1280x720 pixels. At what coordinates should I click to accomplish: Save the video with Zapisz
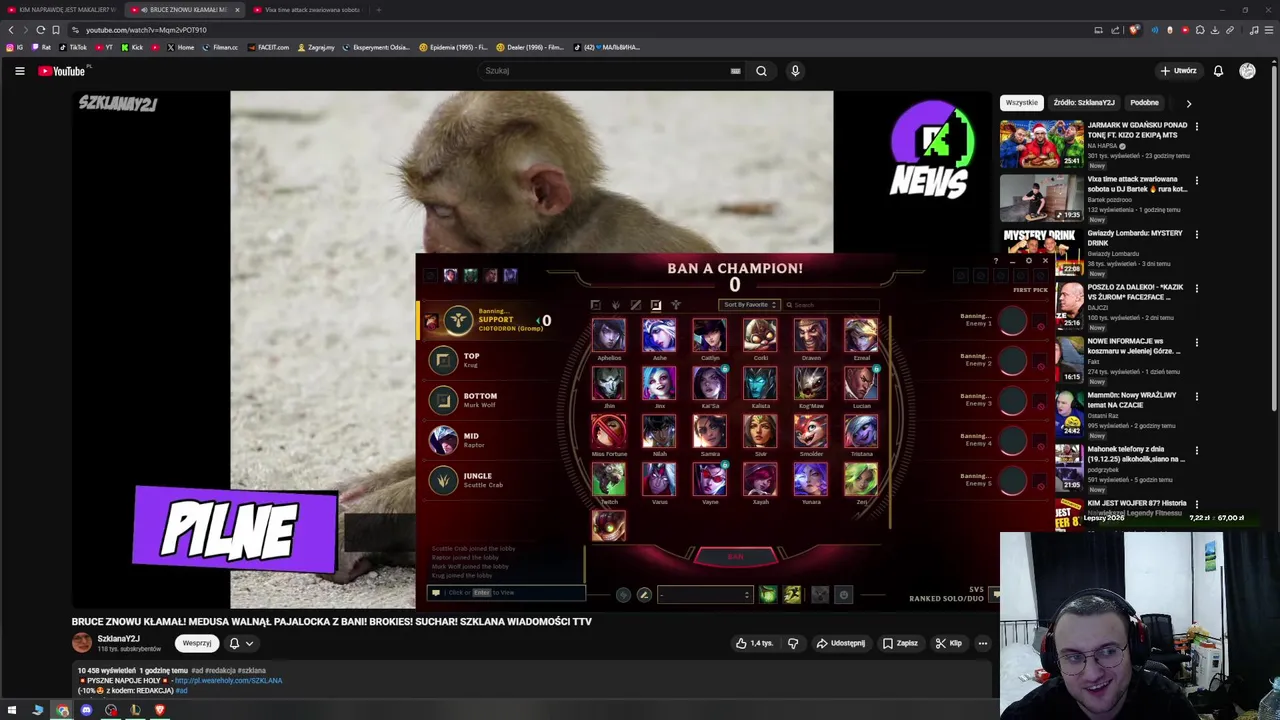pyautogui.click(x=900, y=643)
